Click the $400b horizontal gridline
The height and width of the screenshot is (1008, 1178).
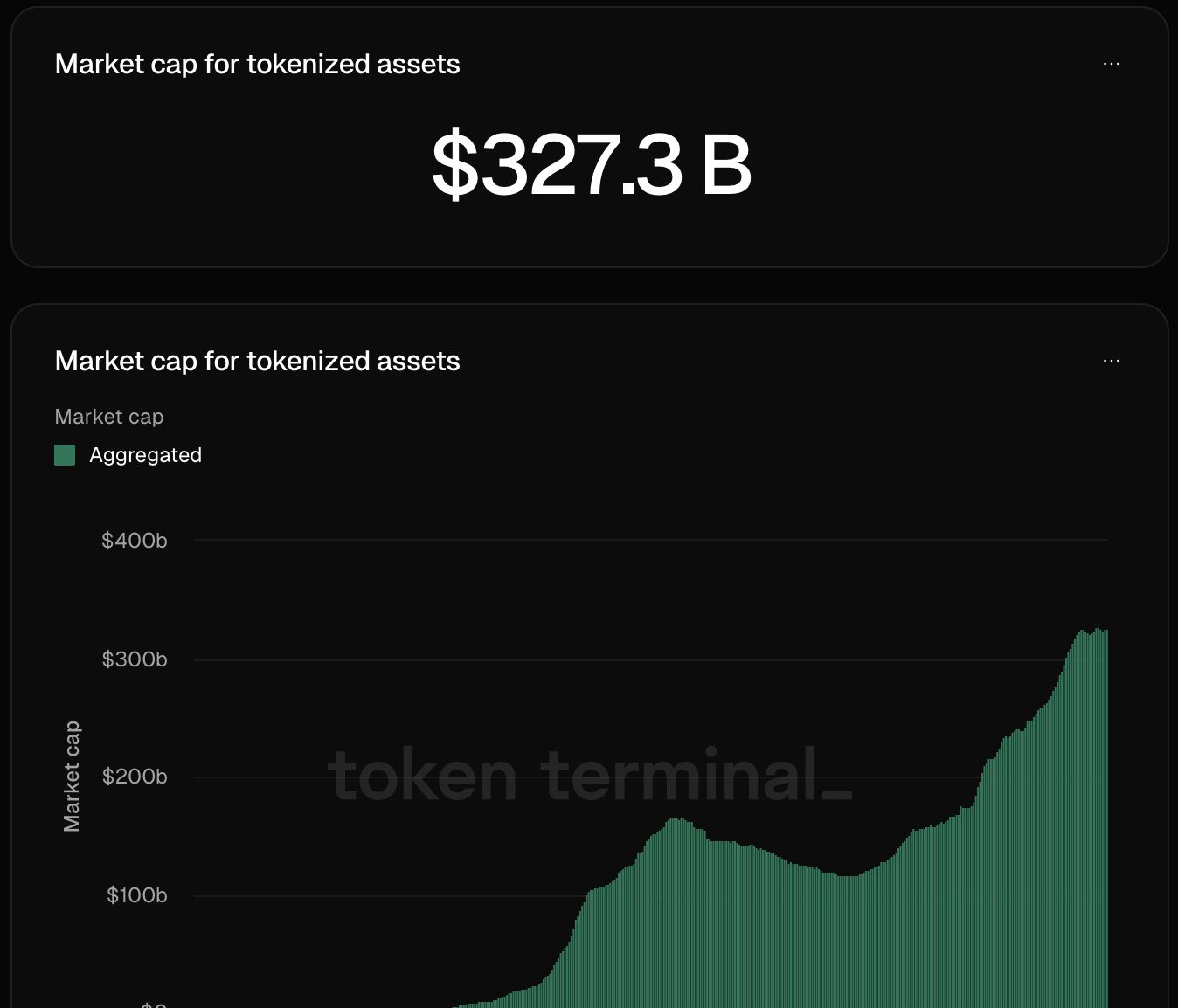pyautogui.click(x=612, y=540)
